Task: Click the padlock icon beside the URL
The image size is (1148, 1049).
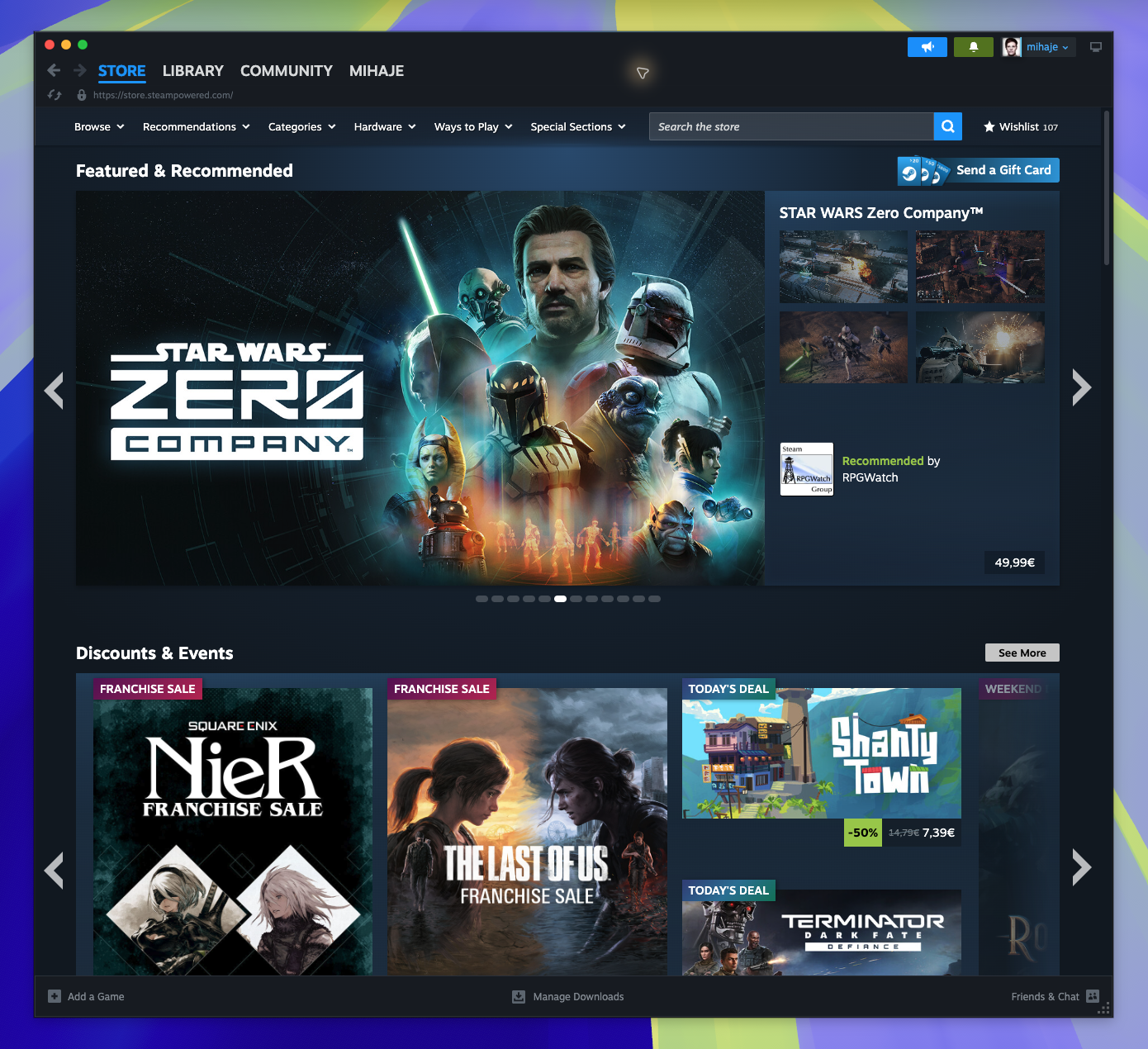Action: (x=82, y=95)
